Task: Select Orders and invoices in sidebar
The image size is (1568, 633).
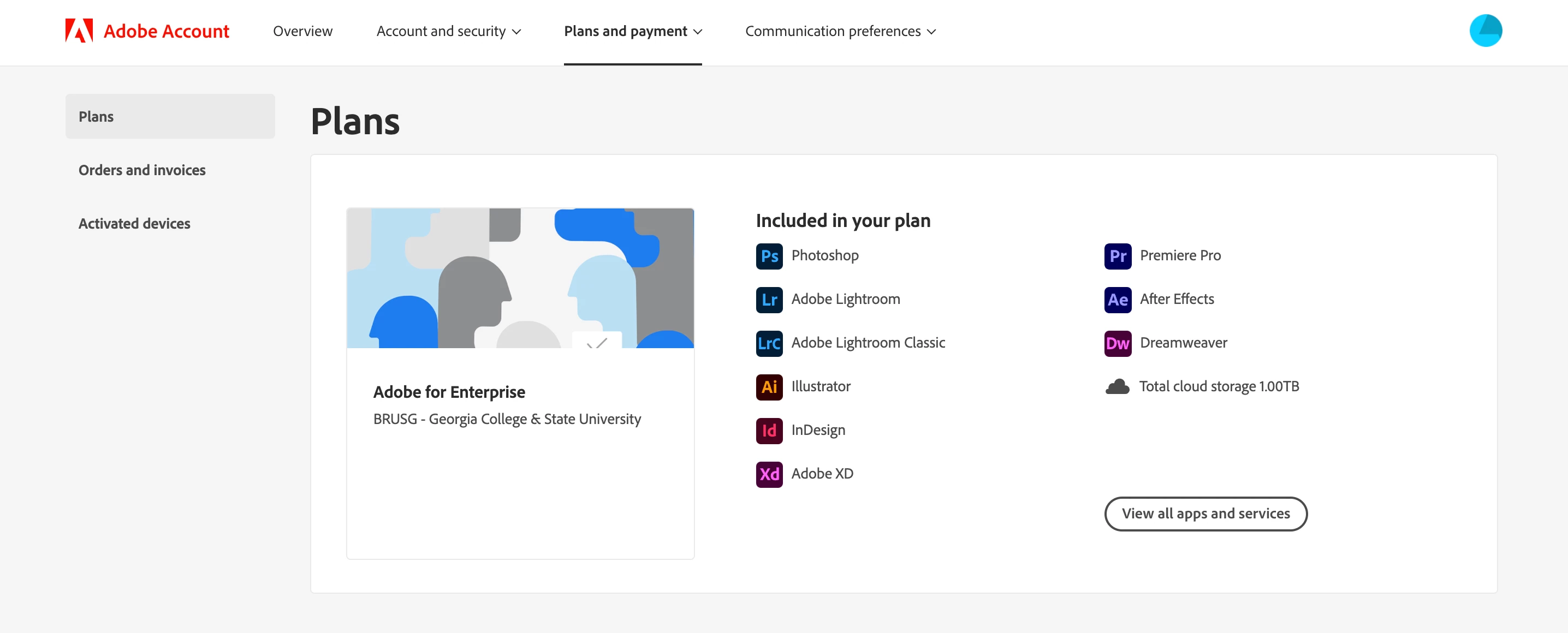Action: click(x=142, y=170)
